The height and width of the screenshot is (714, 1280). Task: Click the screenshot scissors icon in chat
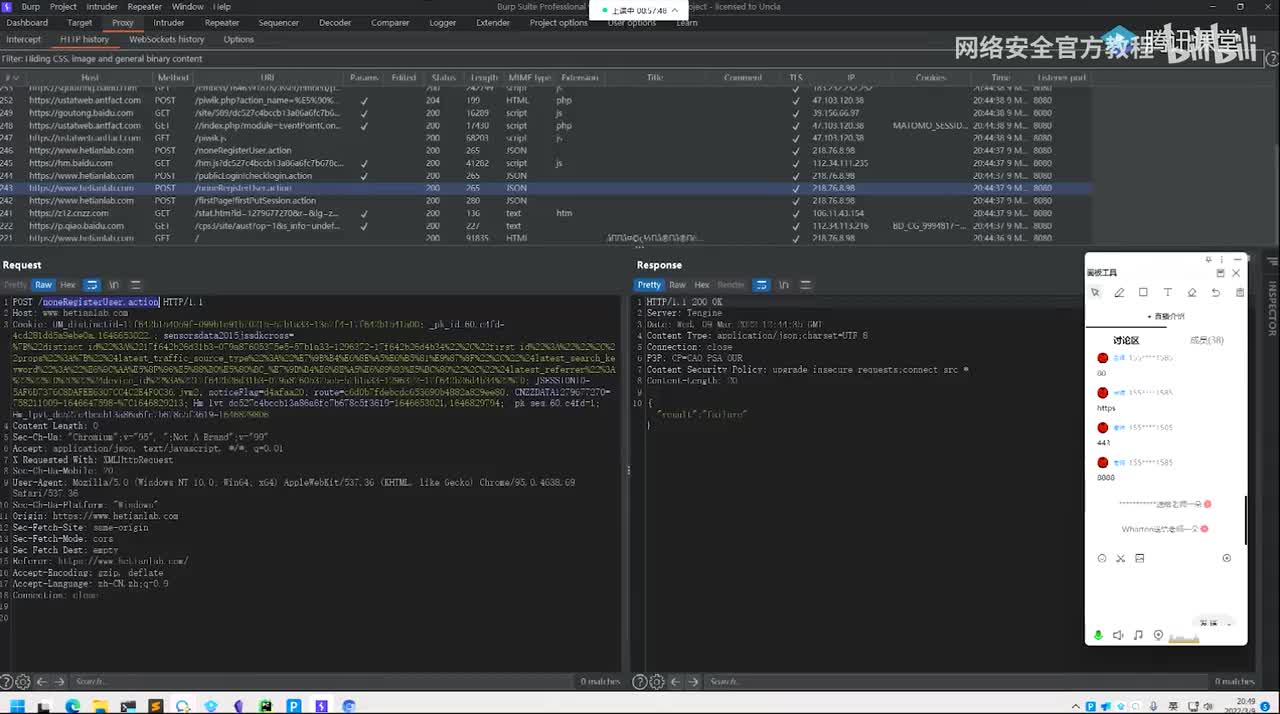tap(1120, 558)
